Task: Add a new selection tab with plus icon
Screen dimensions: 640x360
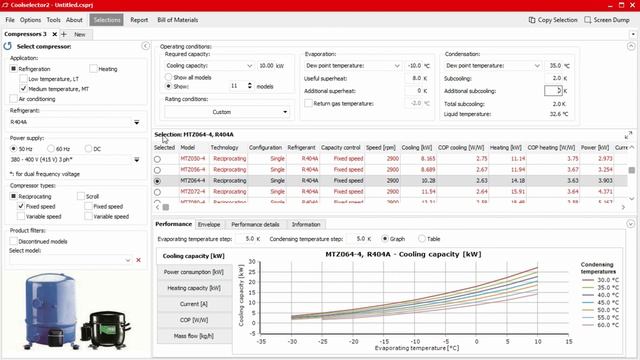Action: [64, 34]
